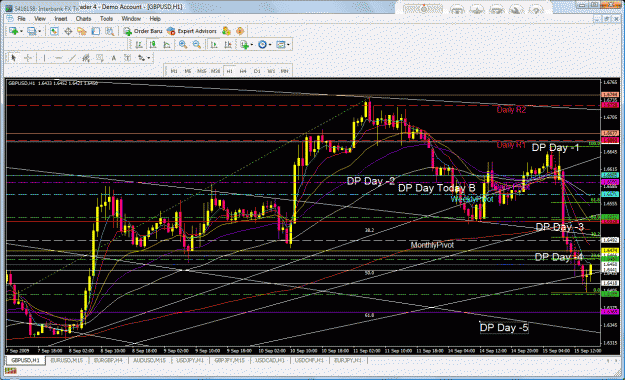Screen dimensions: 625x380
Task: Select the vertical line tool
Action: tap(44, 58)
